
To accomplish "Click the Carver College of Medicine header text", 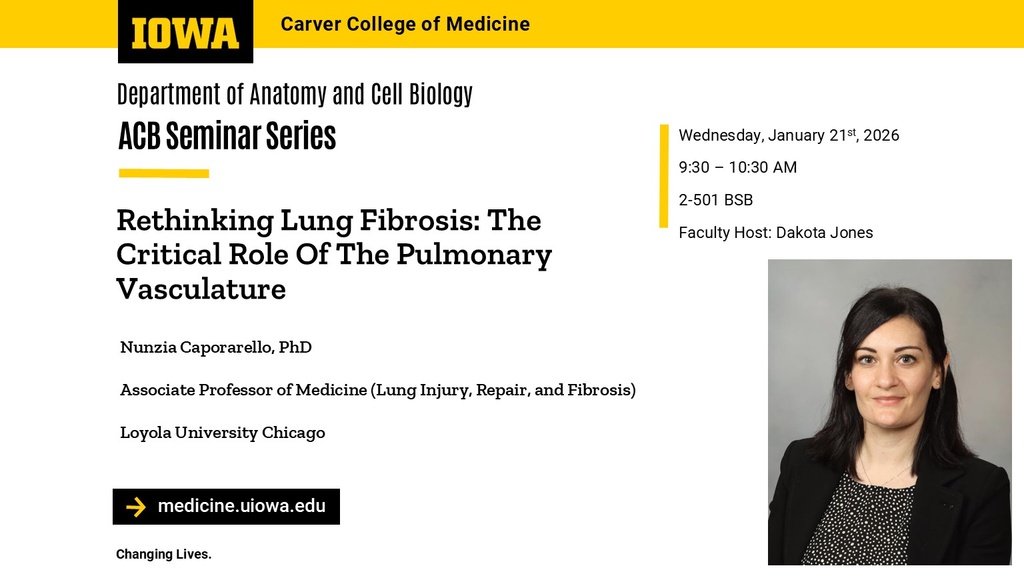I will tap(405, 24).
